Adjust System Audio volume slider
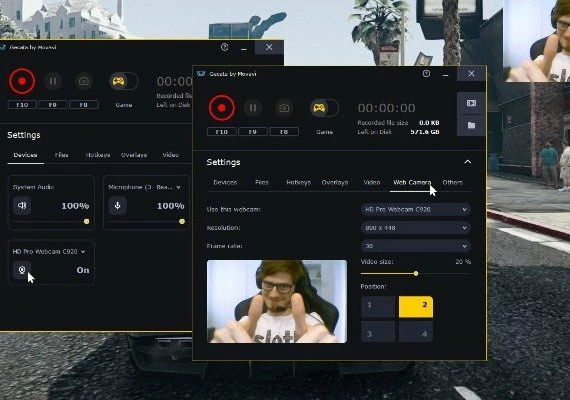 51,221
